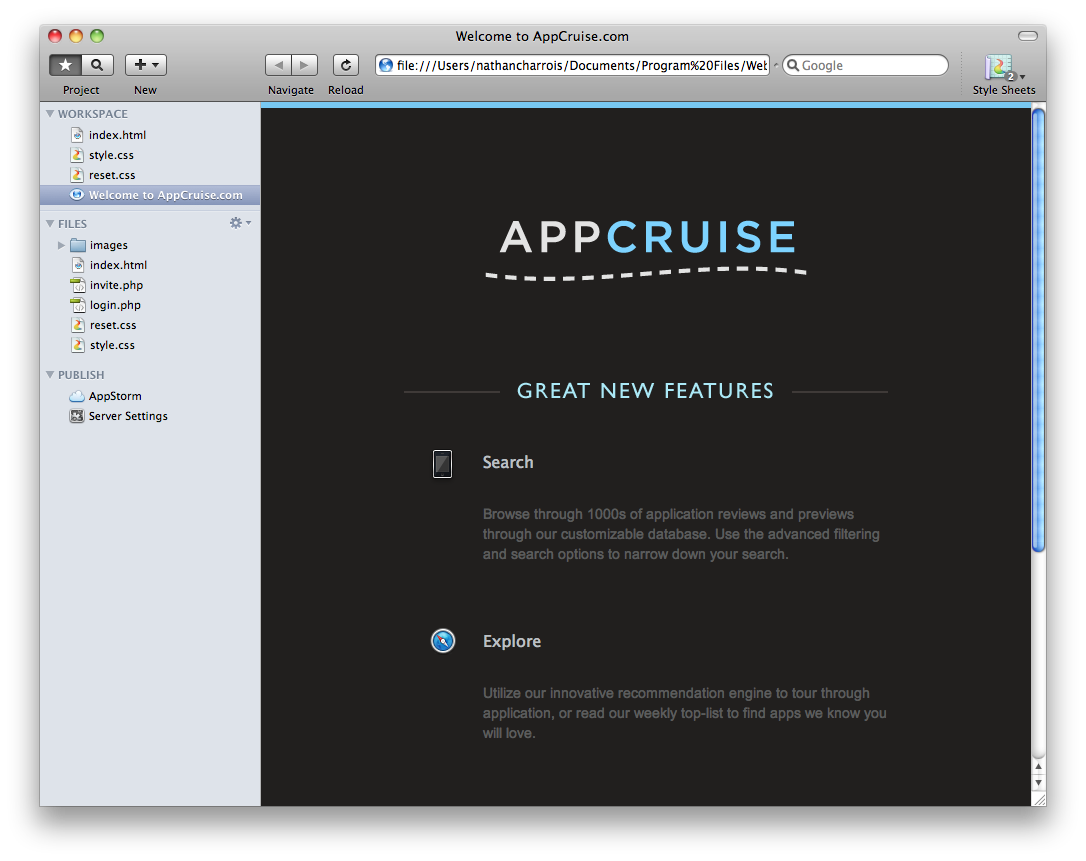The image size is (1086, 861).
Task: Select reset.css in FILES list
Action: 113,326
